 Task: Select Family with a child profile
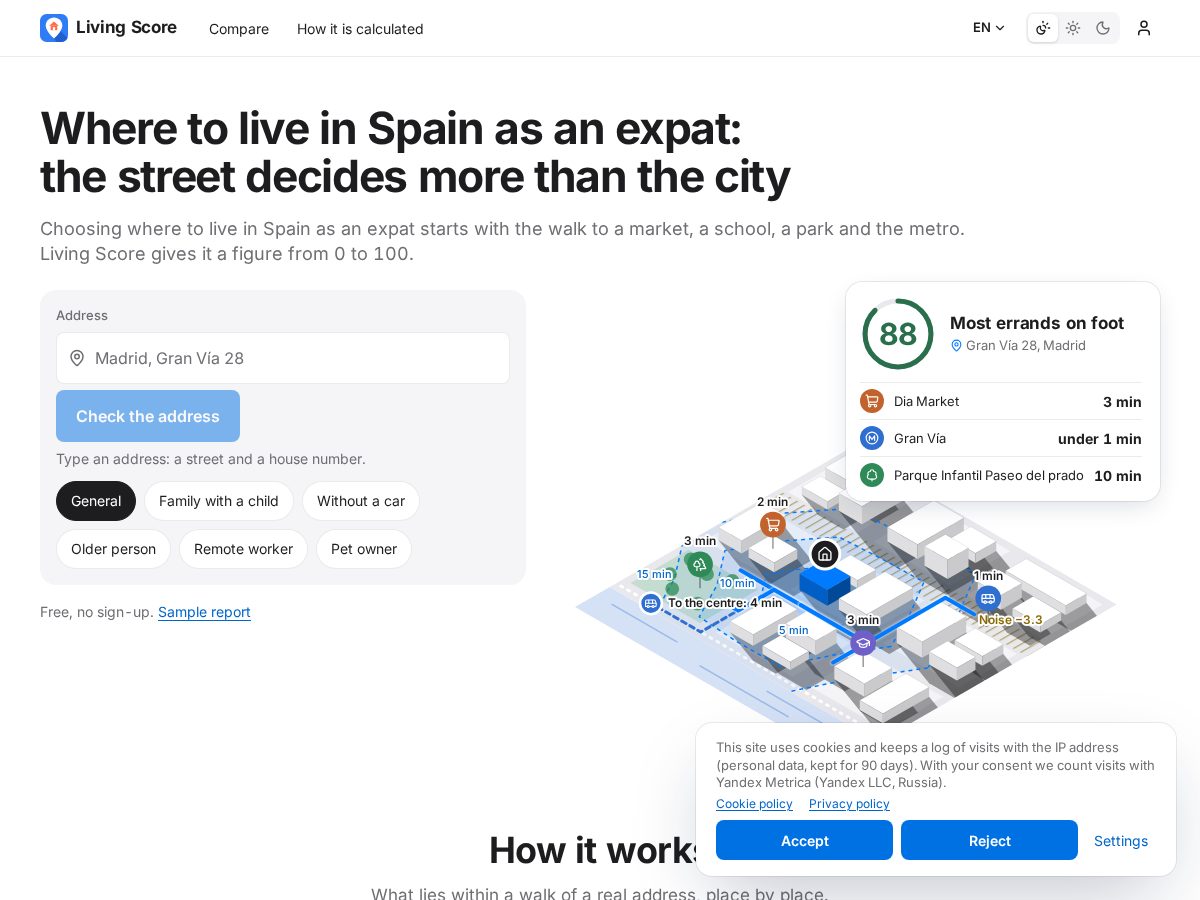click(x=219, y=501)
